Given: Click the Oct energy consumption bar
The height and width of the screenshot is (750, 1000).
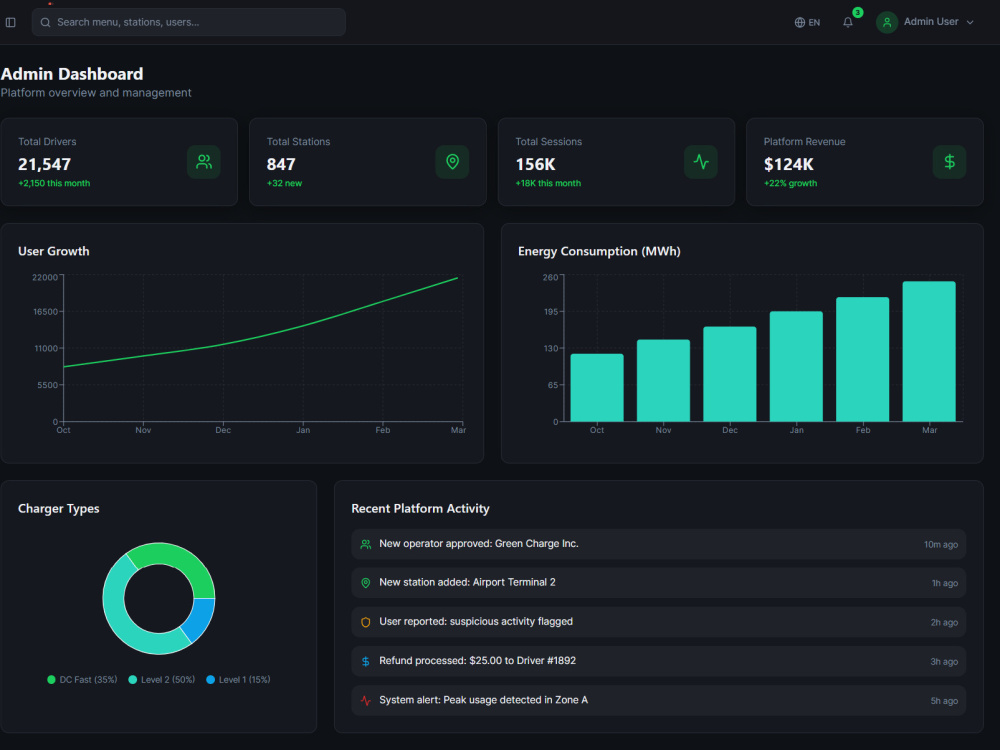Looking at the screenshot, I should click(597, 388).
